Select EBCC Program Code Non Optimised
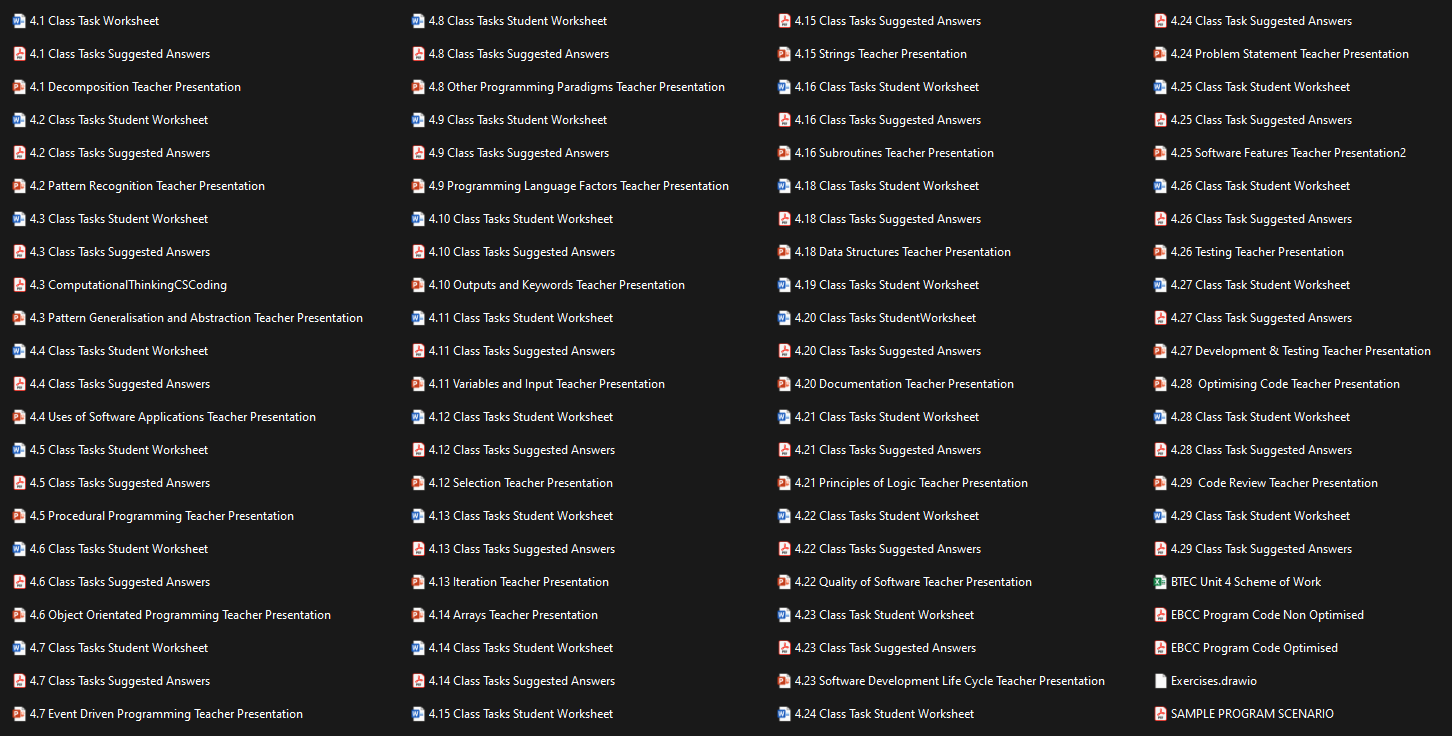This screenshot has height=736, width=1452. 1266,614
